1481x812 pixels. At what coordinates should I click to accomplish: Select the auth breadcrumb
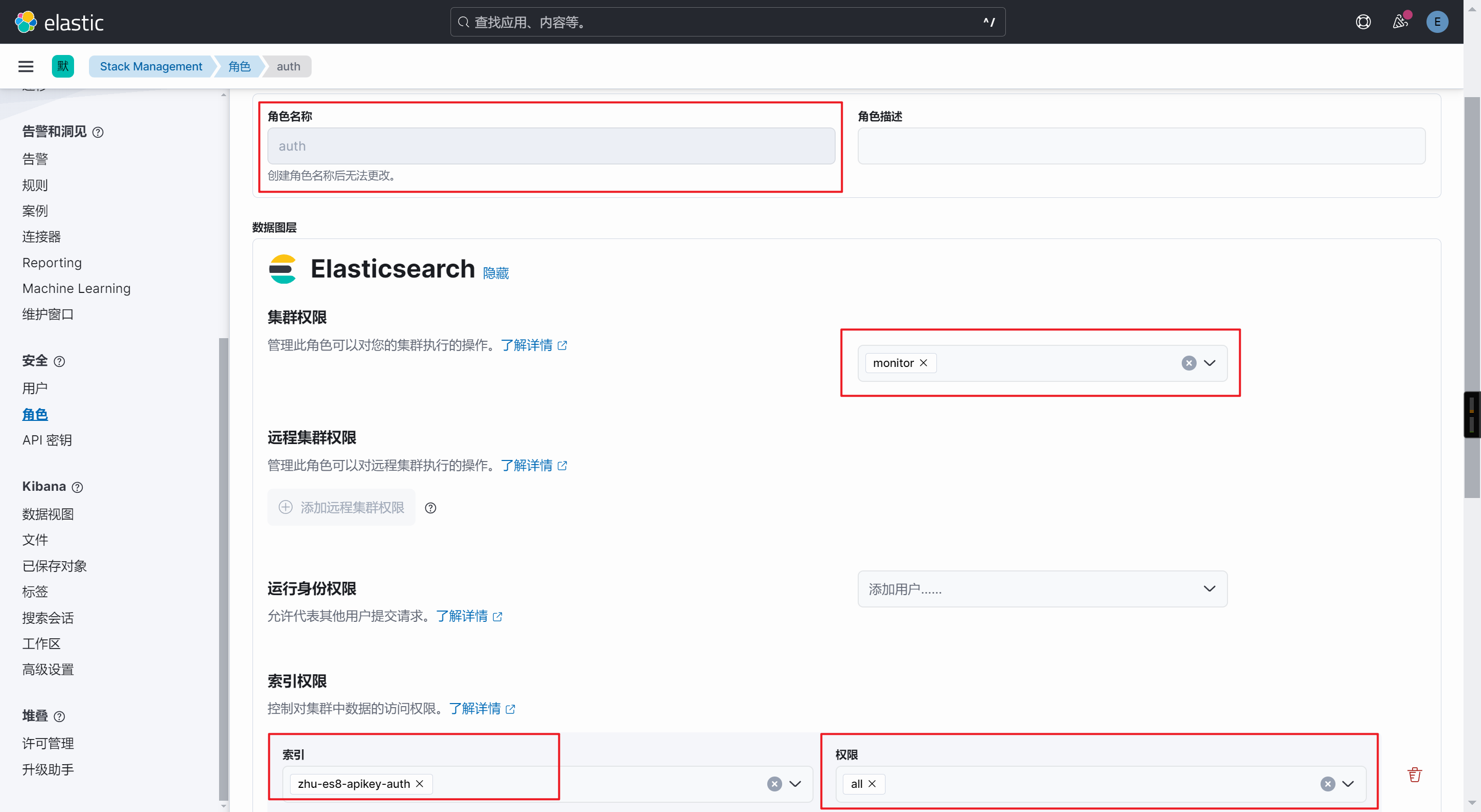[x=288, y=67]
